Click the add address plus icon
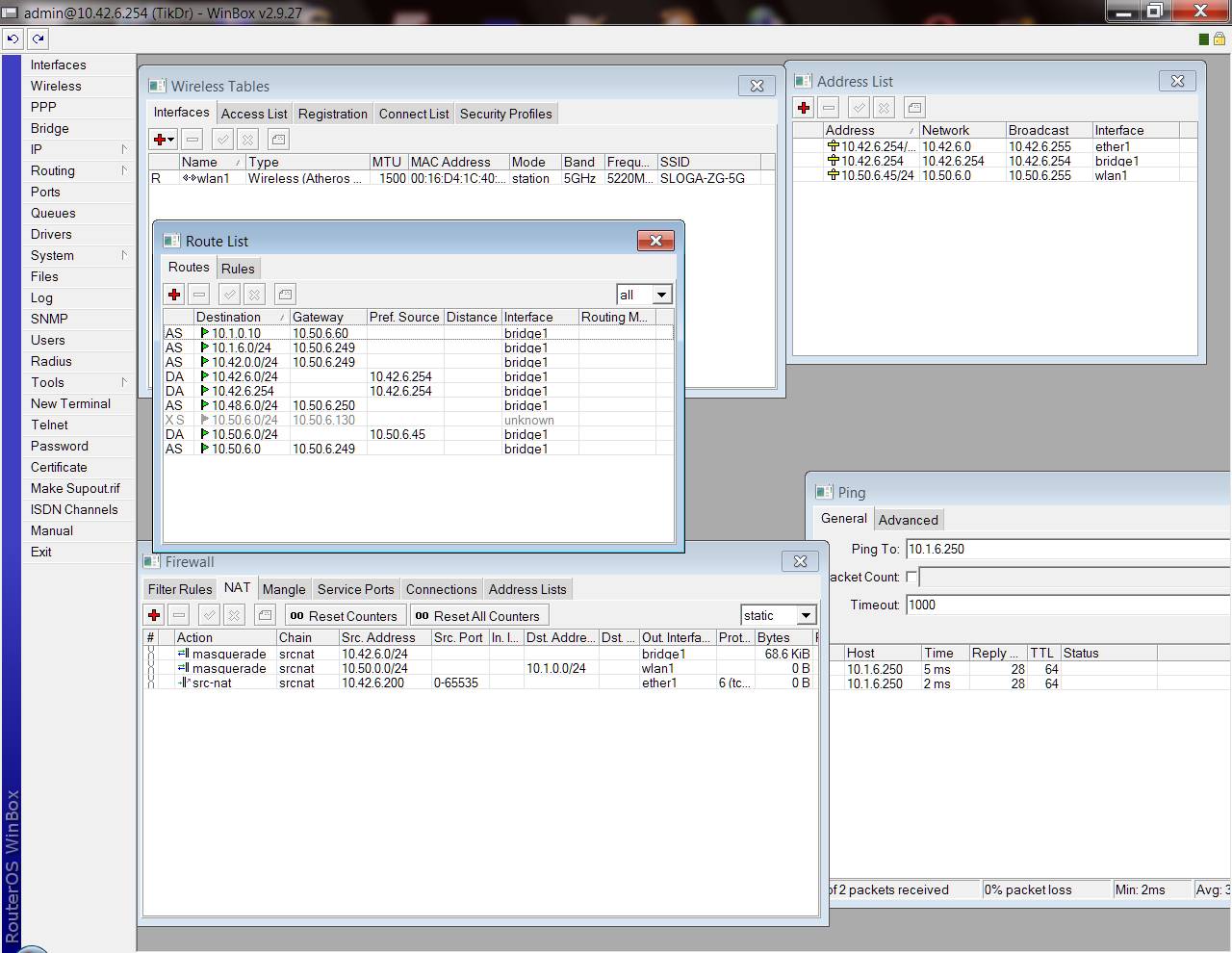The height and width of the screenshot is (953, 1232). coord(804,108)
